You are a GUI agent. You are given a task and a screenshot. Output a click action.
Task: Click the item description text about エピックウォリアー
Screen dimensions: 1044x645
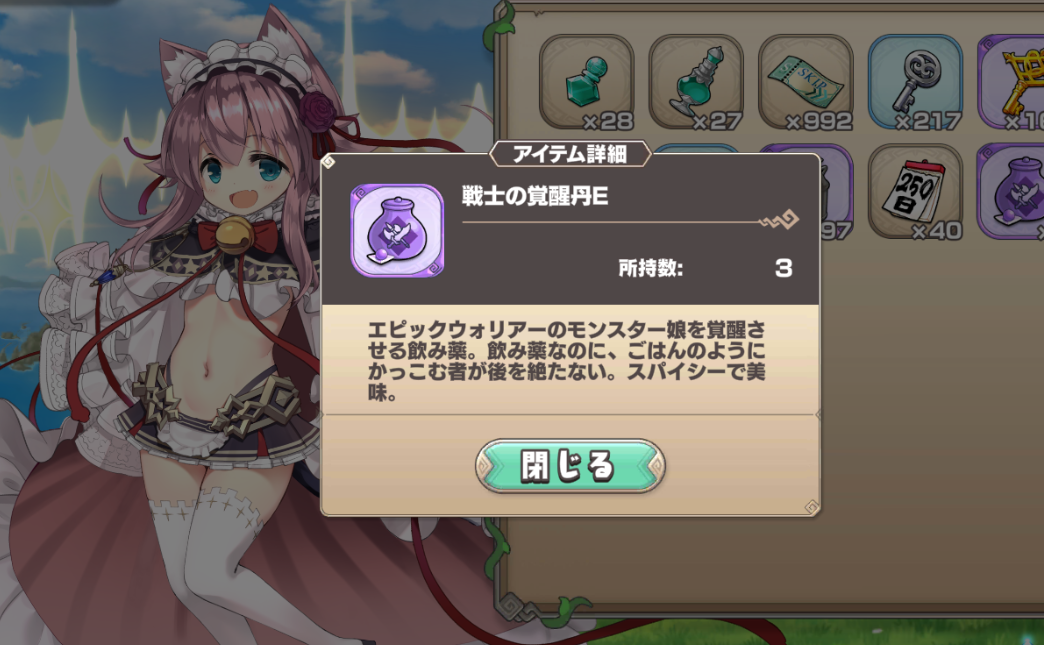click(x=567, y=361)
